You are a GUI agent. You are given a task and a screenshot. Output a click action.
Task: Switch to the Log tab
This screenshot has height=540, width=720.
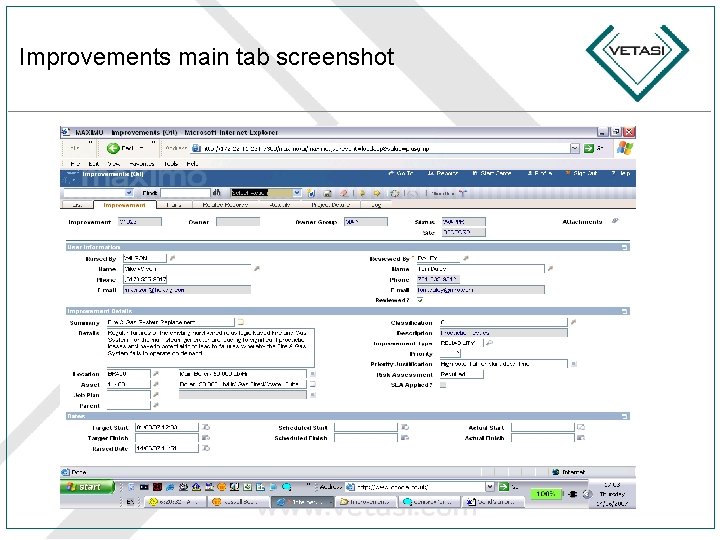coord(377,205)
